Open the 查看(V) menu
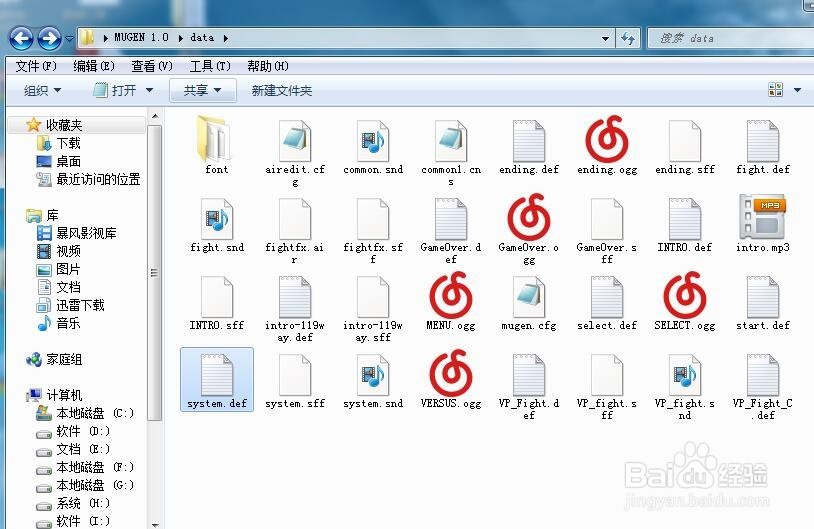The height and width of the screenshot is (529, 814). [152, 66]
